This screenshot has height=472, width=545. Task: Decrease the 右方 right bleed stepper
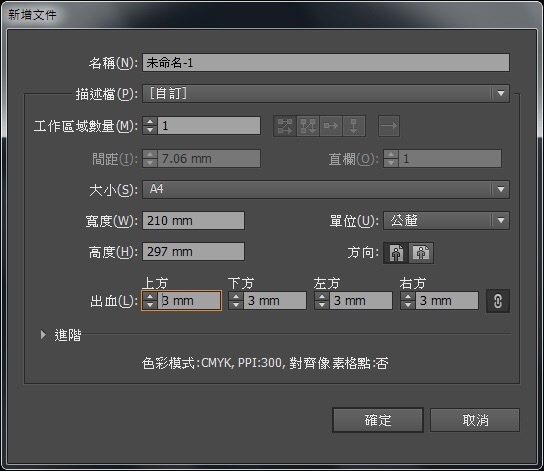408,305
